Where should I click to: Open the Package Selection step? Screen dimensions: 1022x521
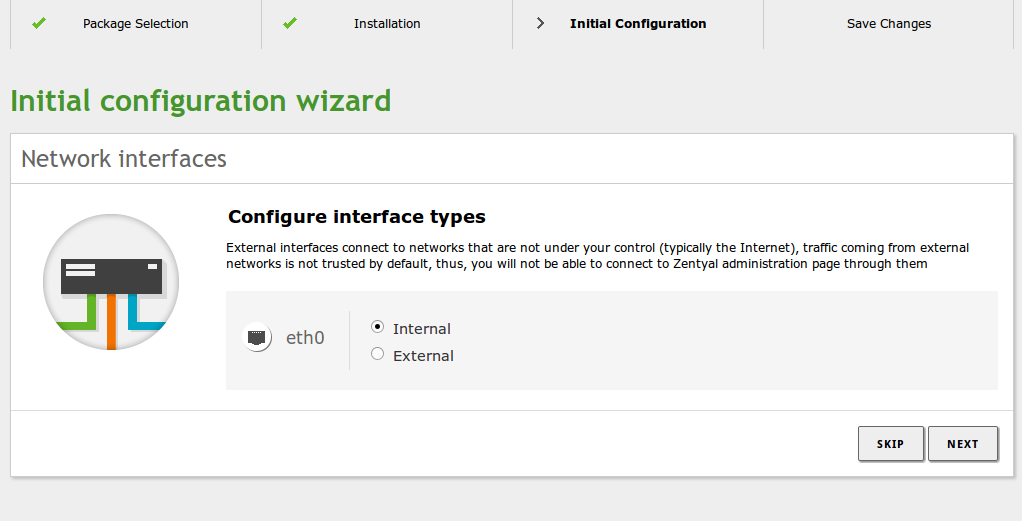click(136, 23)
